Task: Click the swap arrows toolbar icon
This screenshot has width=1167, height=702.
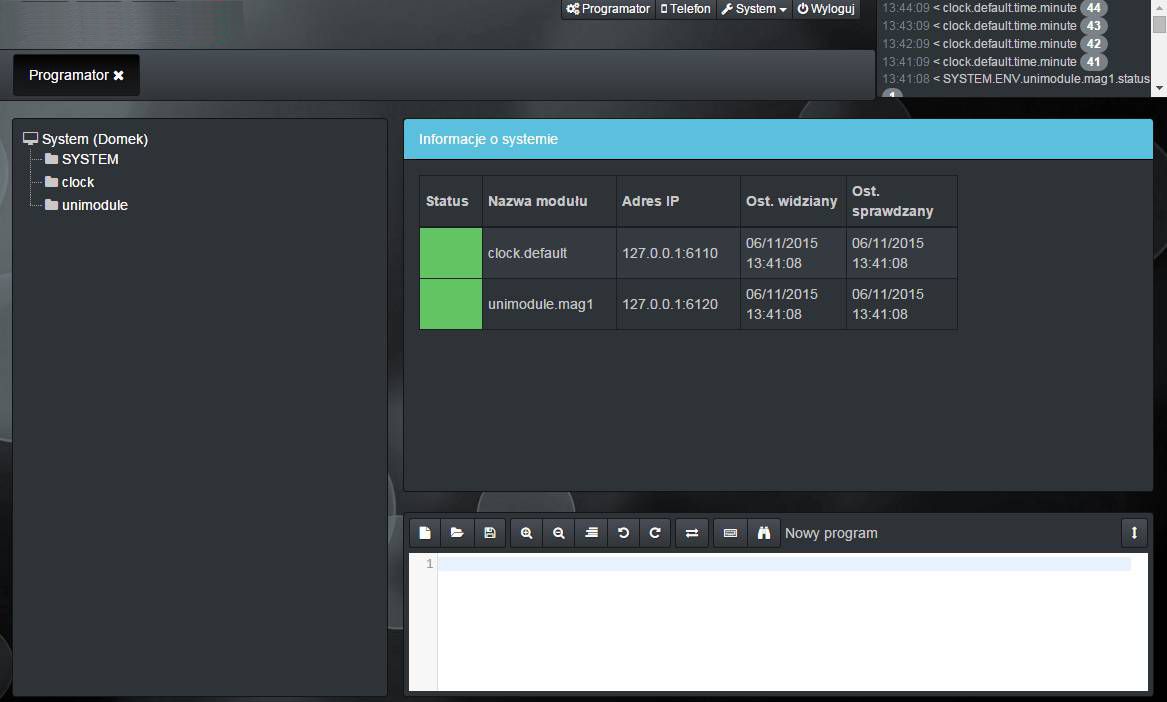Action: pos(691,533)
